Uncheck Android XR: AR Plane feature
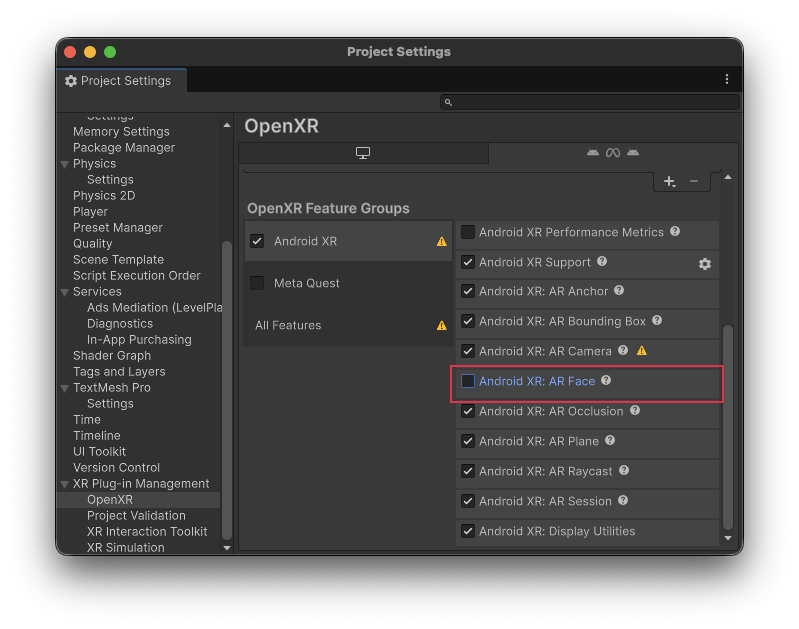 (468, 441)
